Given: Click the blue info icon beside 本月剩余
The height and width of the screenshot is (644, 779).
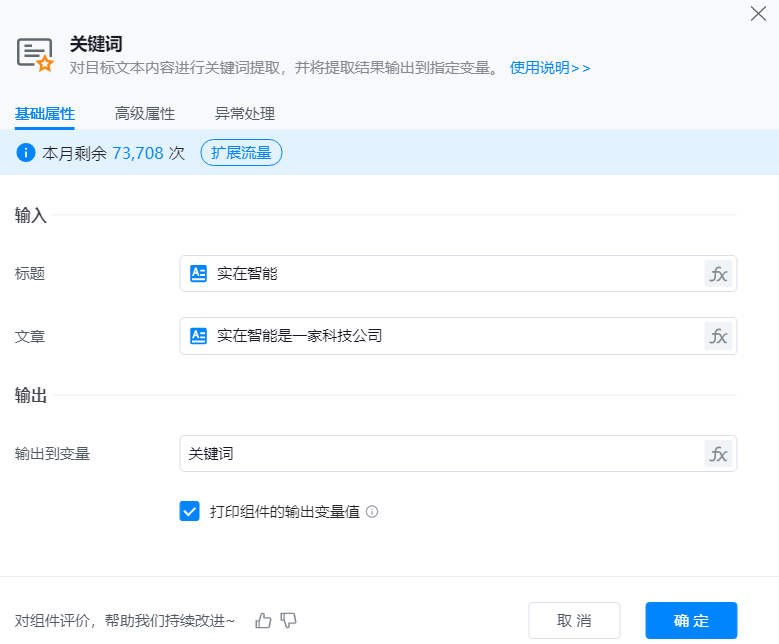Looking at the screenshot, I should (x=26, y=153).
